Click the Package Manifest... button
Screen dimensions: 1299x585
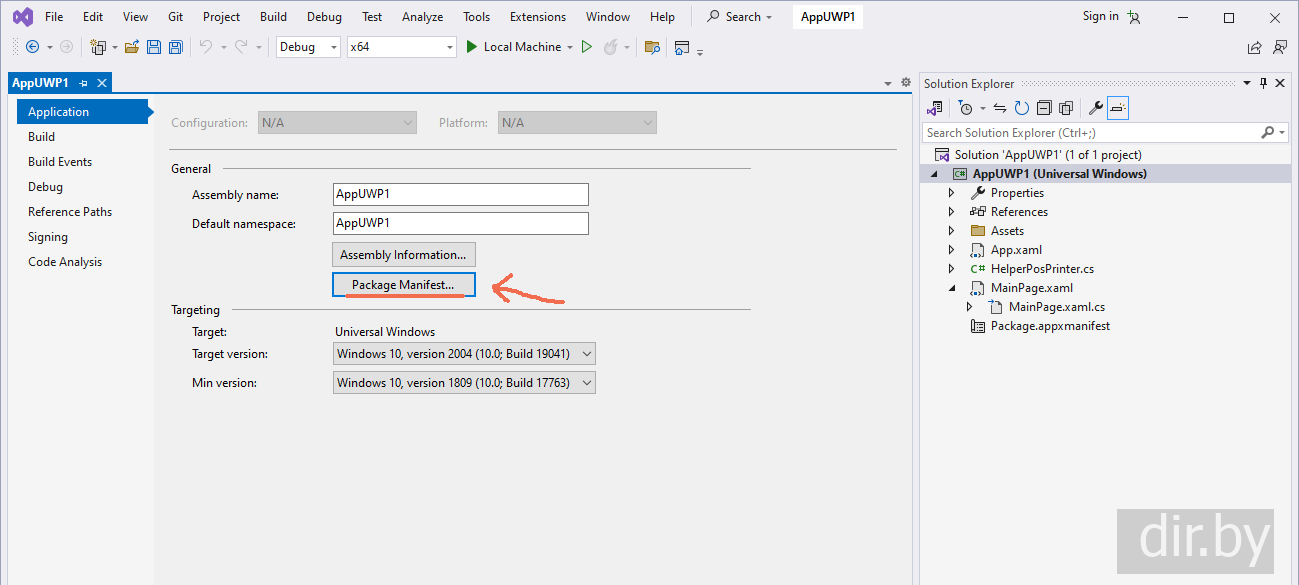click(x=403, y=285)
